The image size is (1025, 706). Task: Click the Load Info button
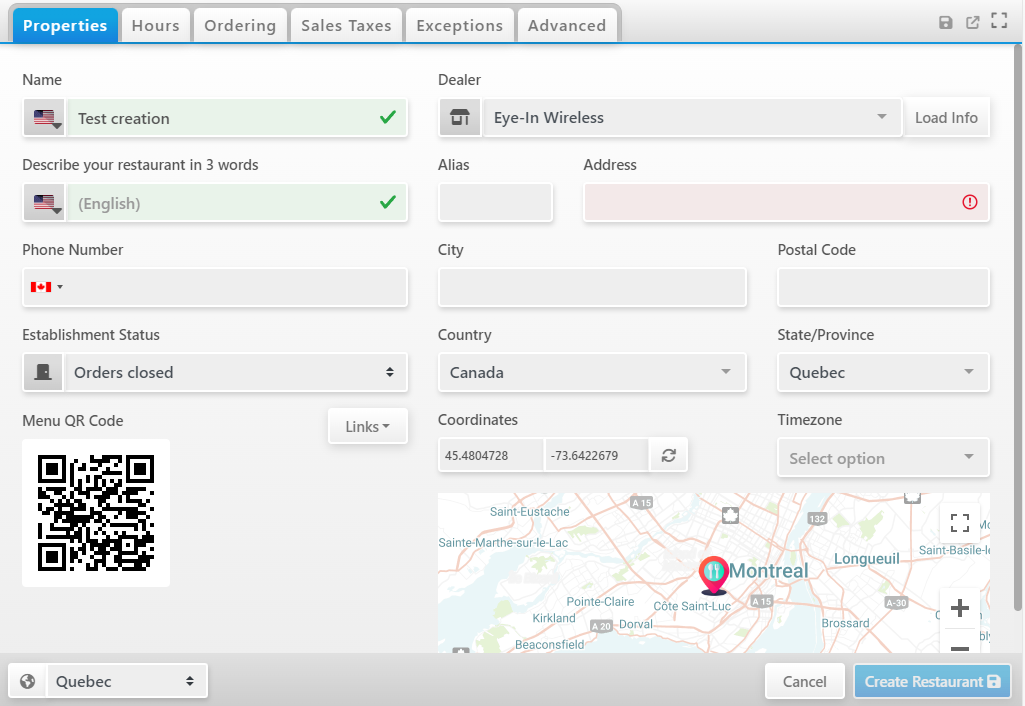[x=946, y=118]
